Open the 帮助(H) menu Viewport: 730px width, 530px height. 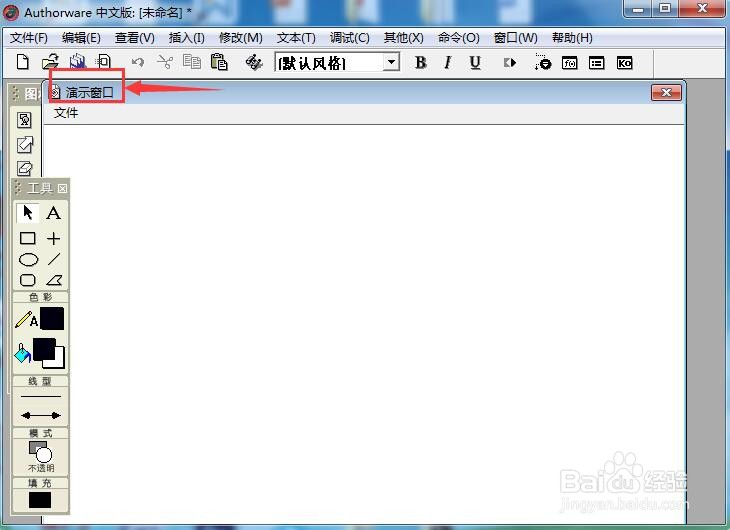pyautogui.click(x=572, y=38)
